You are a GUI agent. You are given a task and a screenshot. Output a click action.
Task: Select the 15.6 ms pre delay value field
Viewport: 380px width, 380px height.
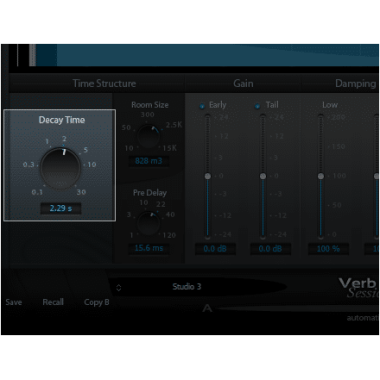point(149,248)
